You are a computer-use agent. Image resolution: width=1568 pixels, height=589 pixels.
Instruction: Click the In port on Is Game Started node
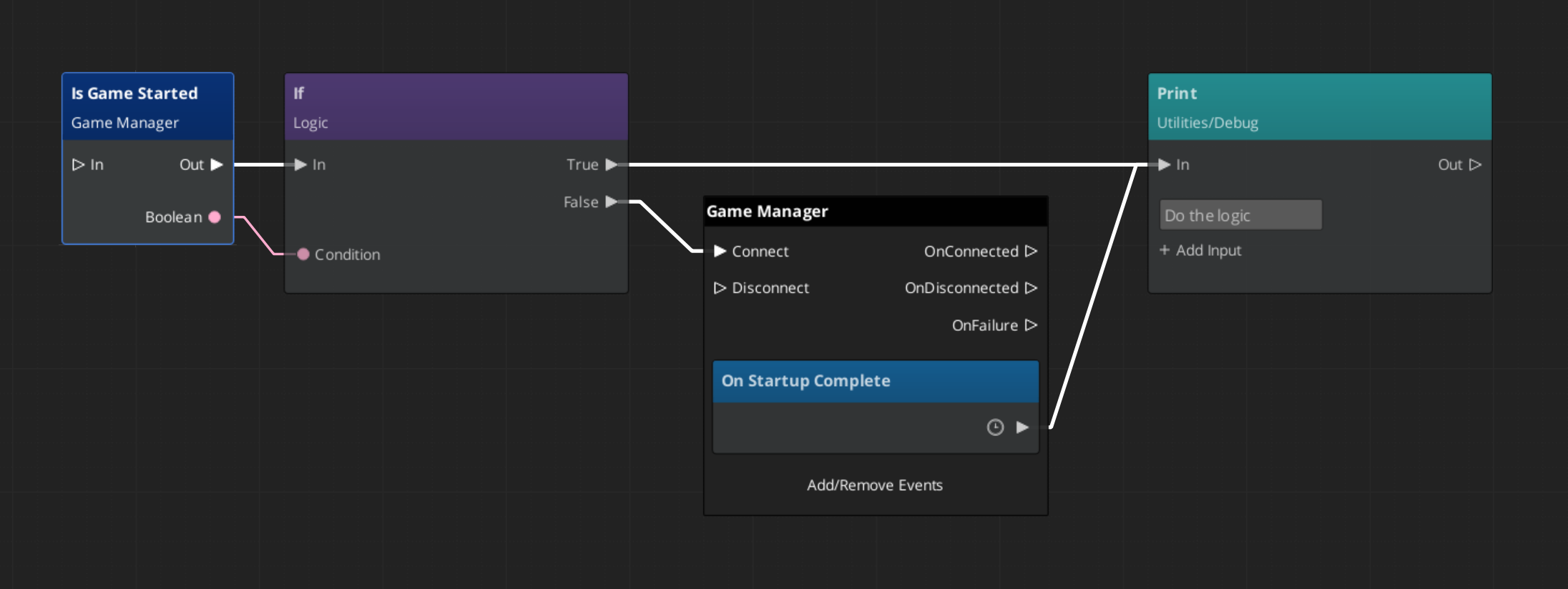pos(78,164)
